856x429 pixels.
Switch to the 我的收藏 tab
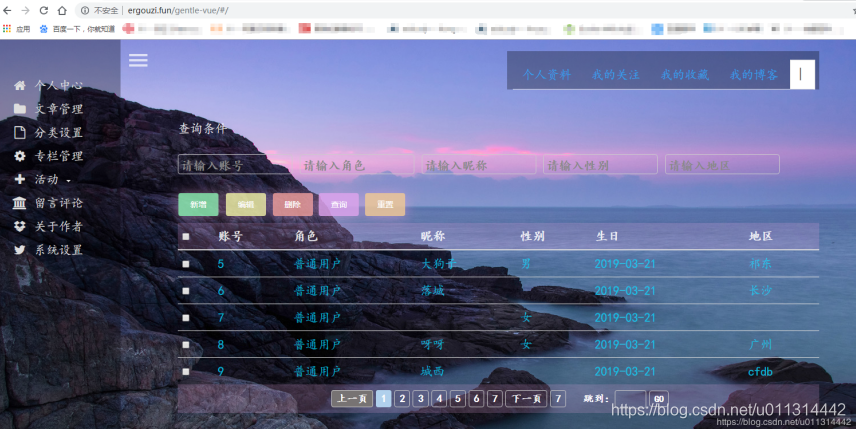pos(685,75)
